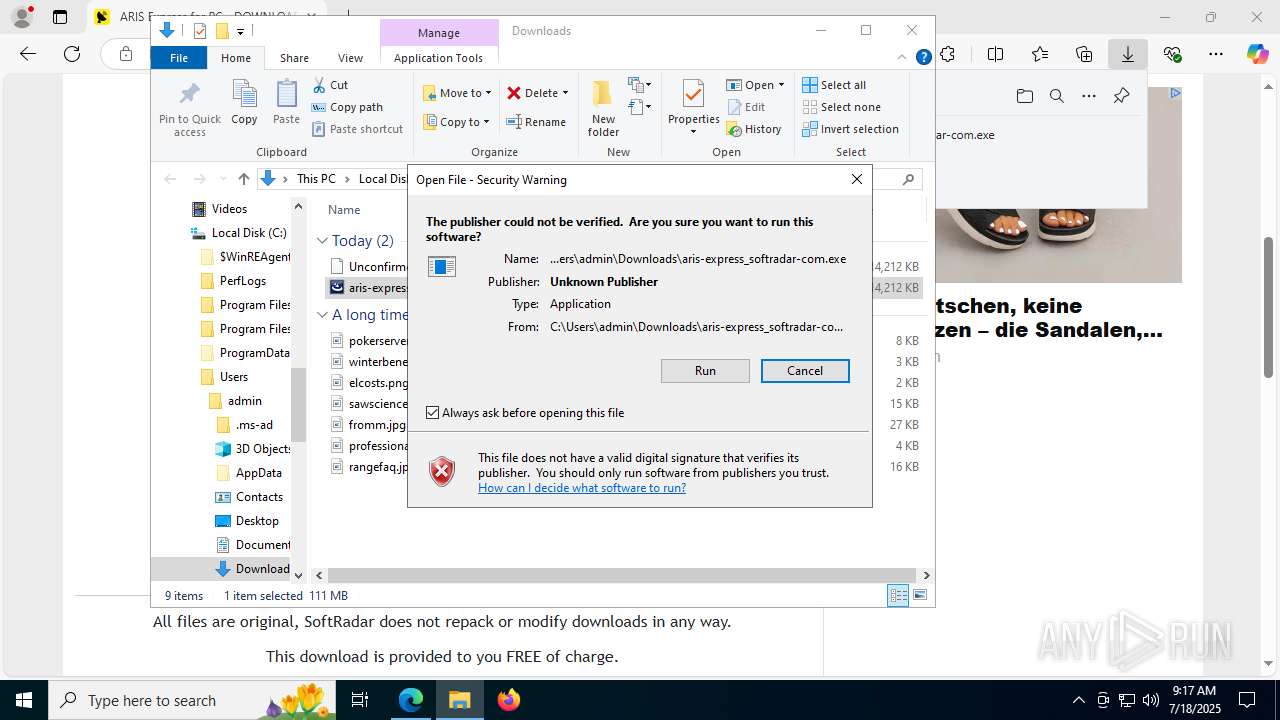Select elcosts.png file in list

click(377, 383)
